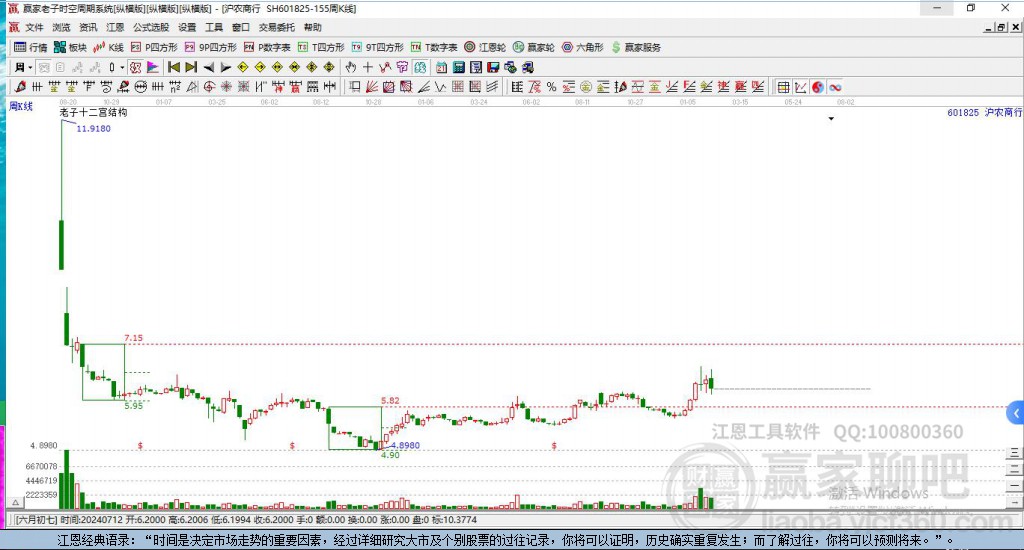Screen dimensions: 1024x550
Task: Select the crosshair plus cursor tool
Action: pos(368,67)
